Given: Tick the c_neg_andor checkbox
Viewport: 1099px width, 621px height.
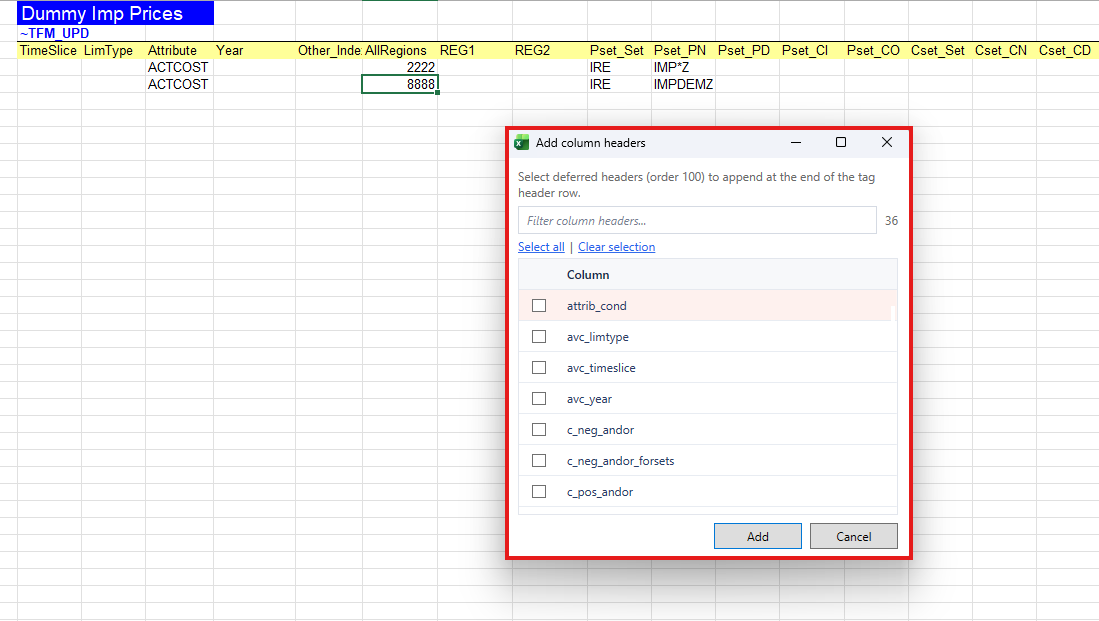Looking at the screenshot, I should pyautogui.click(x=539, y=430).
